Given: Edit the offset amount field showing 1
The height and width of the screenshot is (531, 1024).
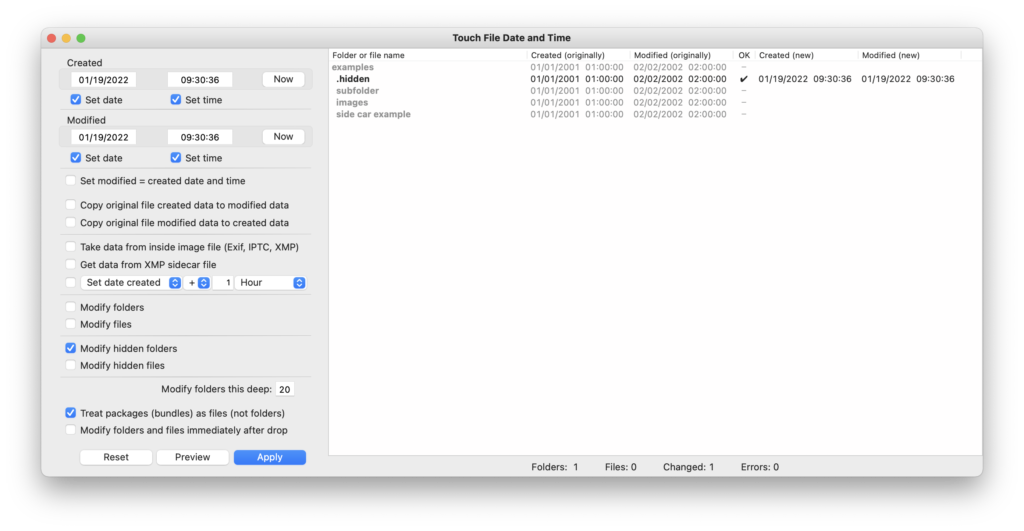Looking at the screenshot, I should [x=223, y=283].
